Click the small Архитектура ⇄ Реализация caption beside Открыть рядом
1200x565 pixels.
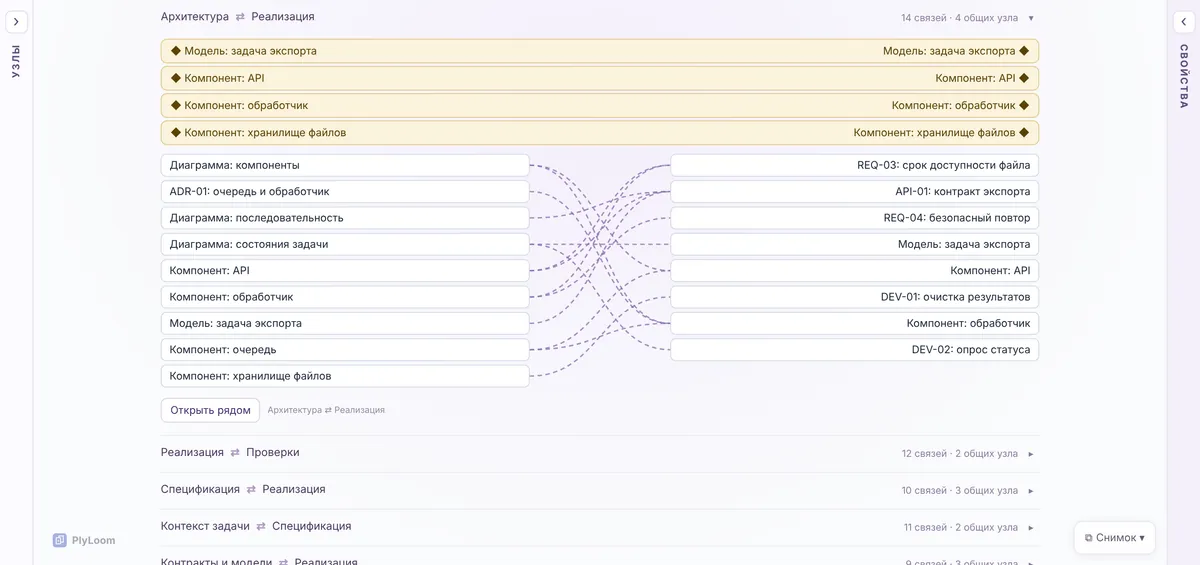tap(326, 410)
